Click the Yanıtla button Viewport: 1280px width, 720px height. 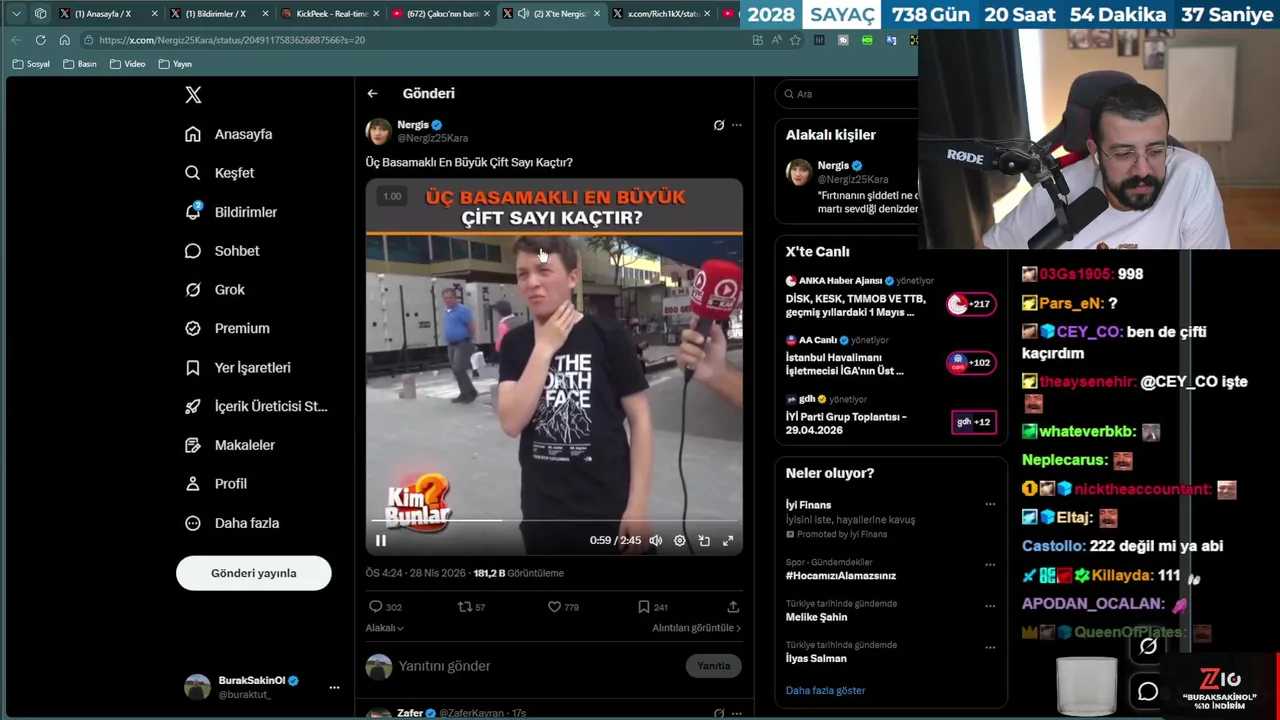[714, 666]
